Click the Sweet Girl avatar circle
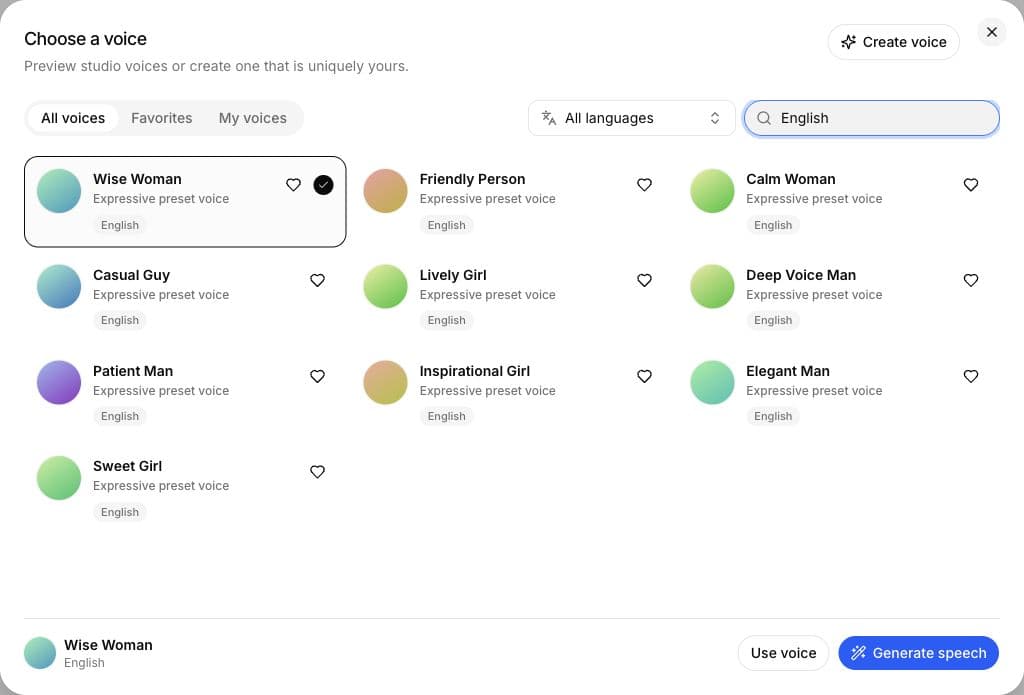The height and width of the screenshot is (695, 1024). (59, 477)
